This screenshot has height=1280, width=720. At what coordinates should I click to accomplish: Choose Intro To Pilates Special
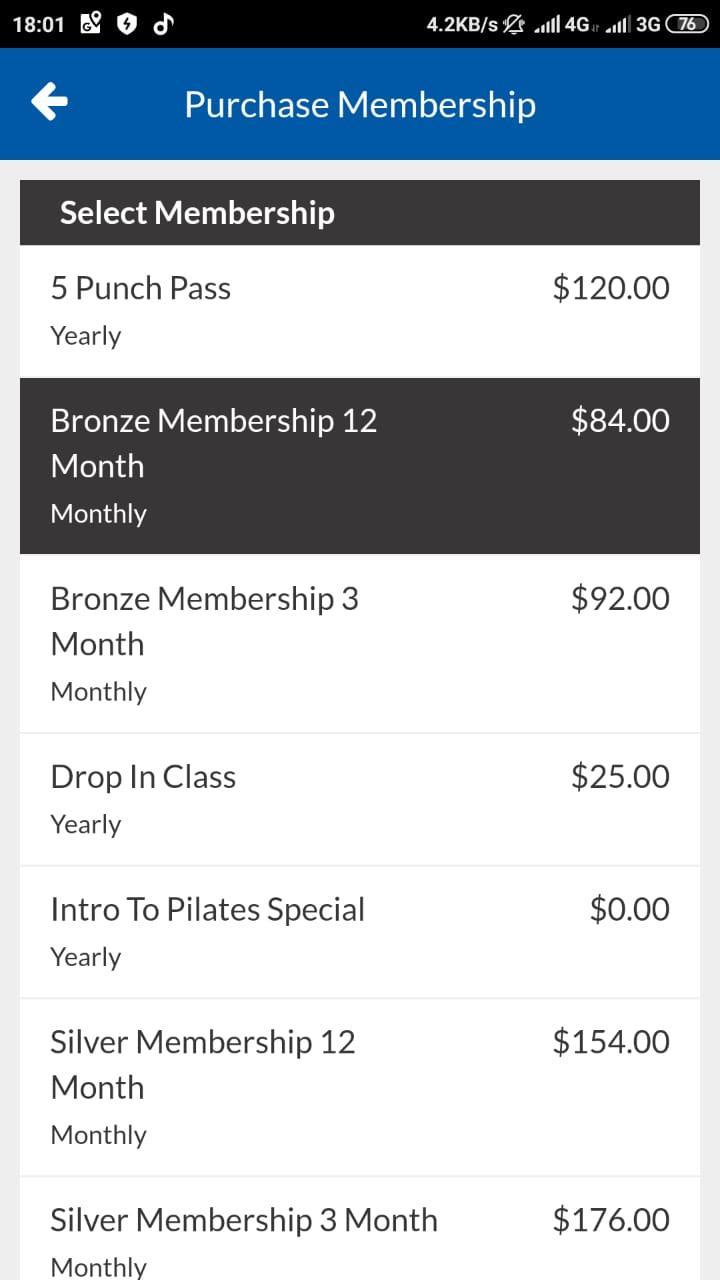360,932
